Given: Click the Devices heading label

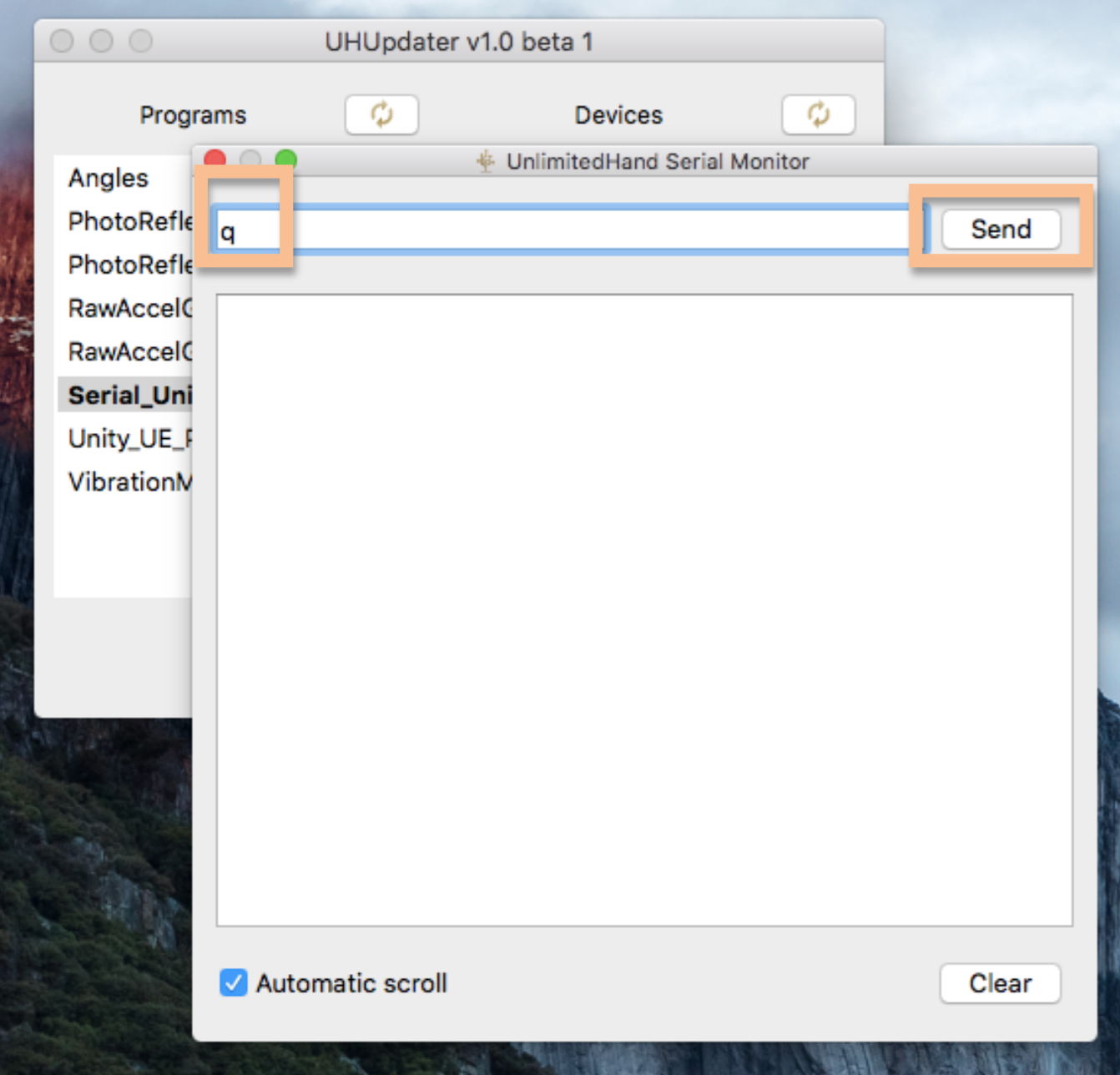Looking at the screenshot, I should pyautogui.click(x=618, y=114).
